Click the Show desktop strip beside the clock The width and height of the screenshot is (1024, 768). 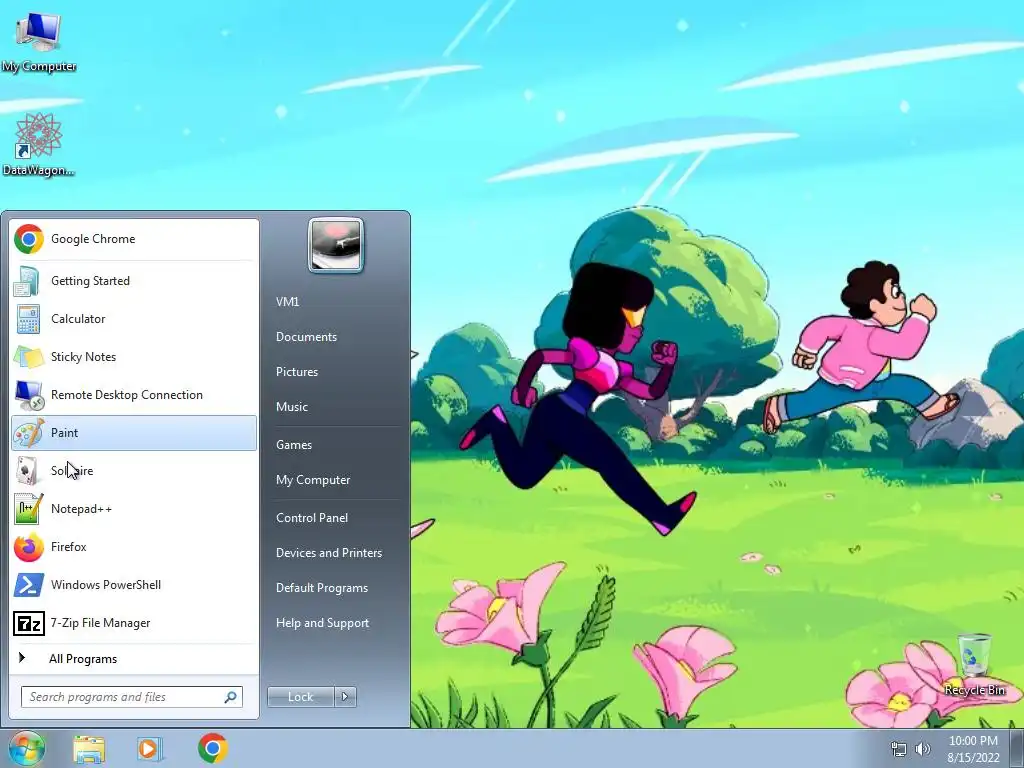pyautogui.click(x=1017, y=748)
